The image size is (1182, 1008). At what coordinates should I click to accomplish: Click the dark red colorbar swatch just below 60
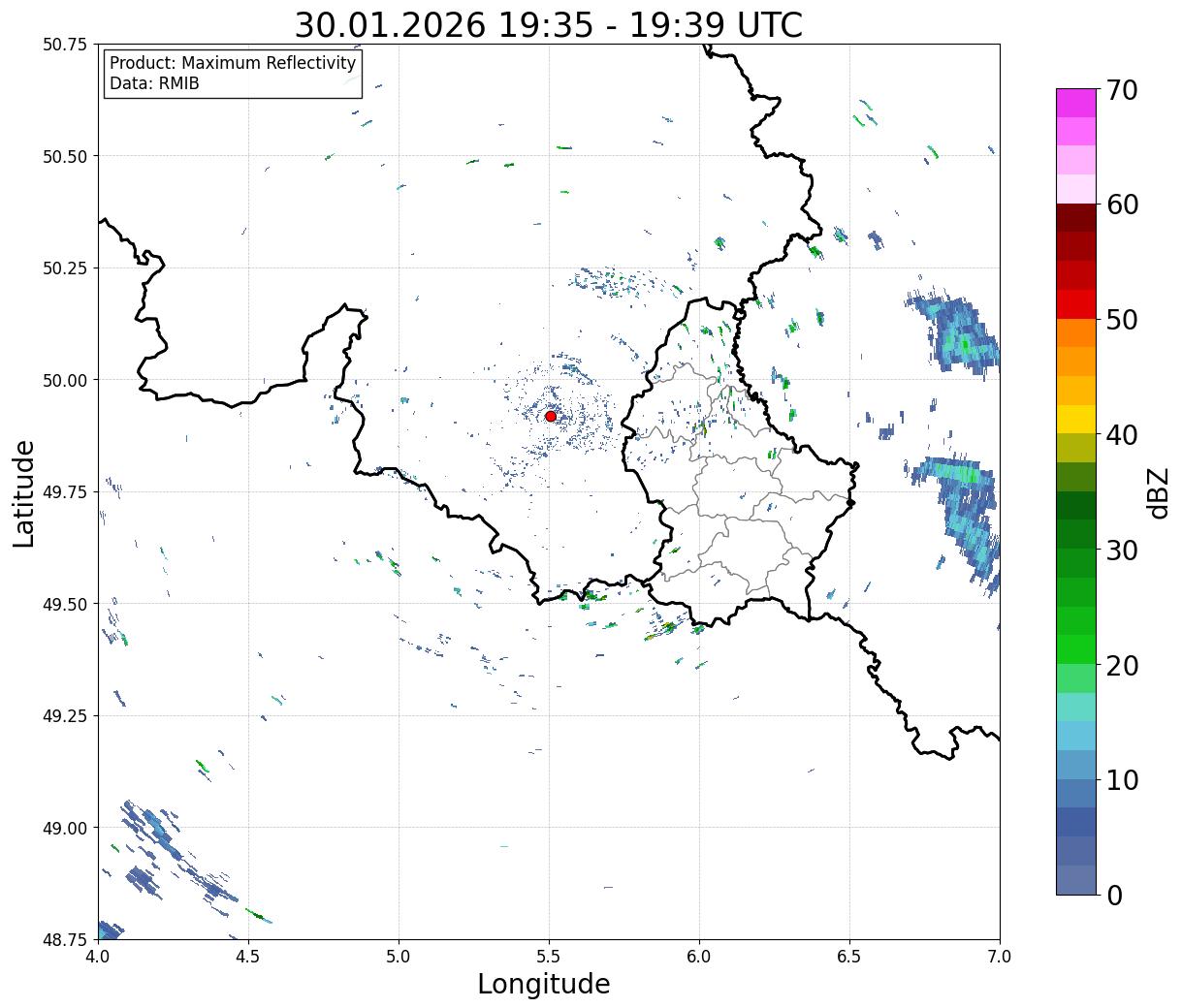tap(1076, 218)
